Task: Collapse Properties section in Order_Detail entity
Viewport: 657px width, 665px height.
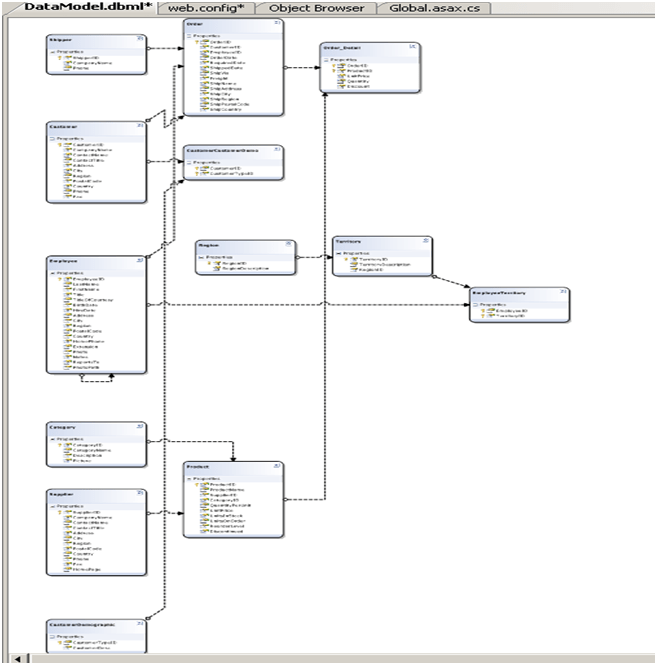Action: (326, 61)
